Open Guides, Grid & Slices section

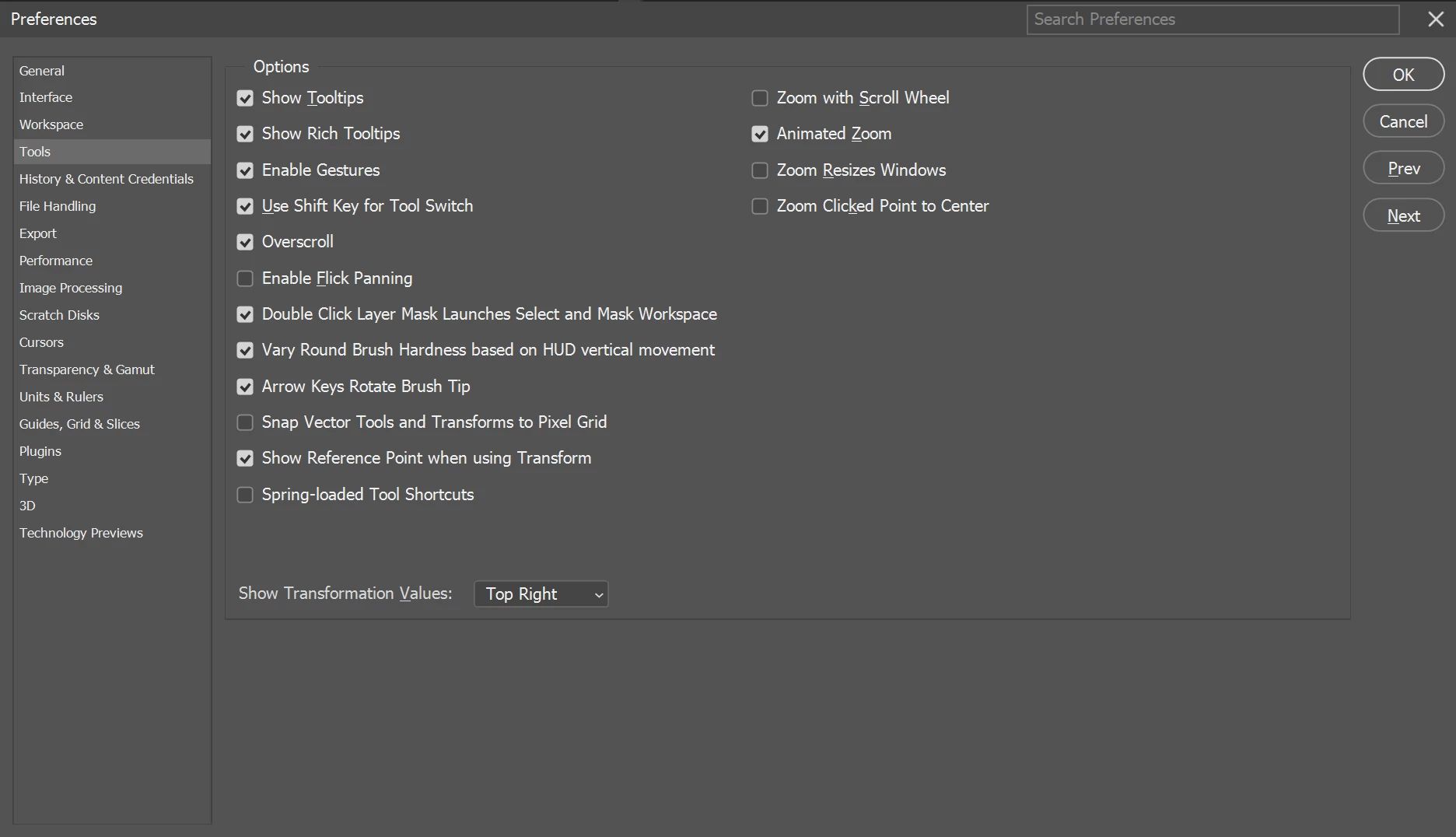[112, 424]
